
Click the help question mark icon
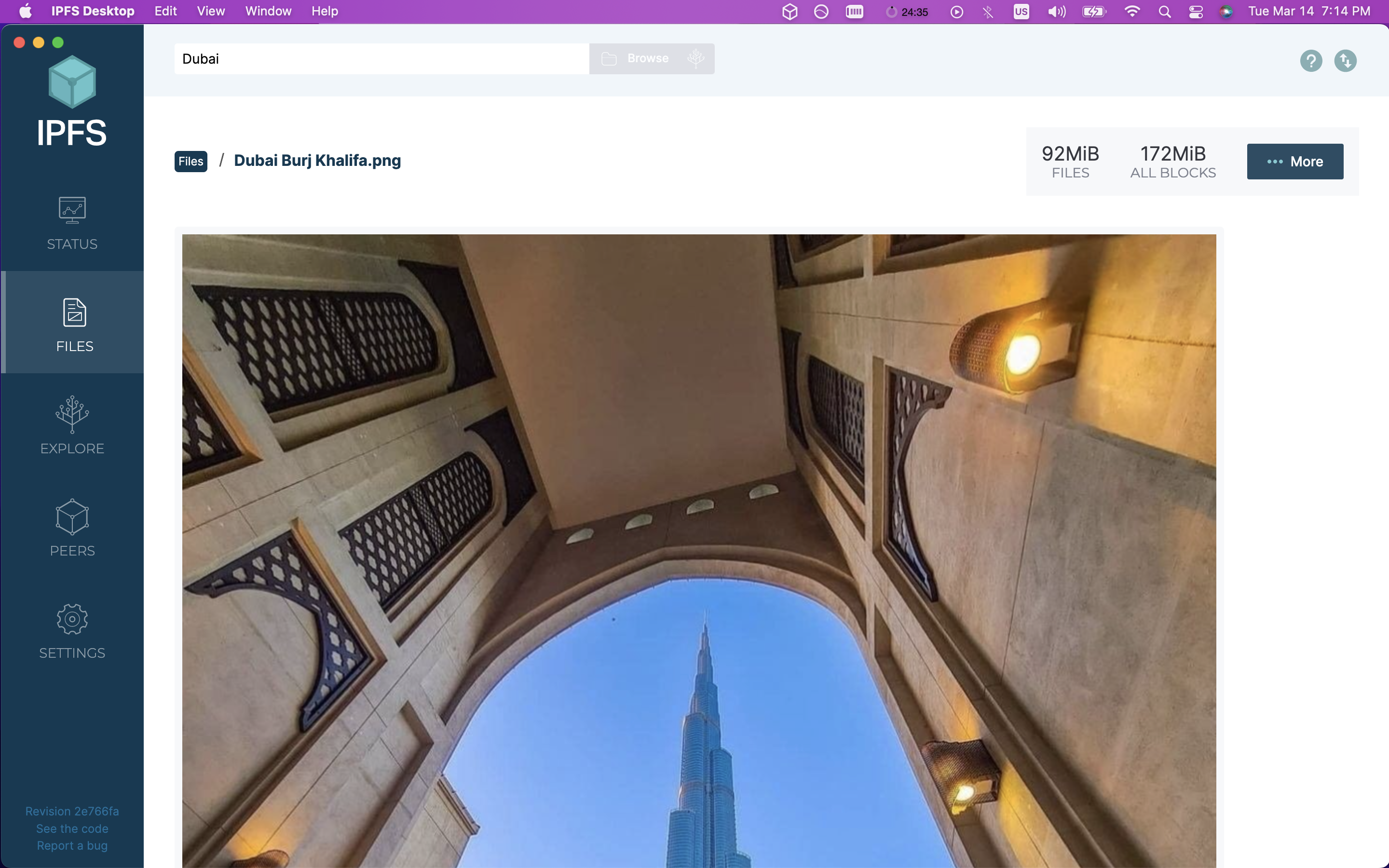[1311, 60]
